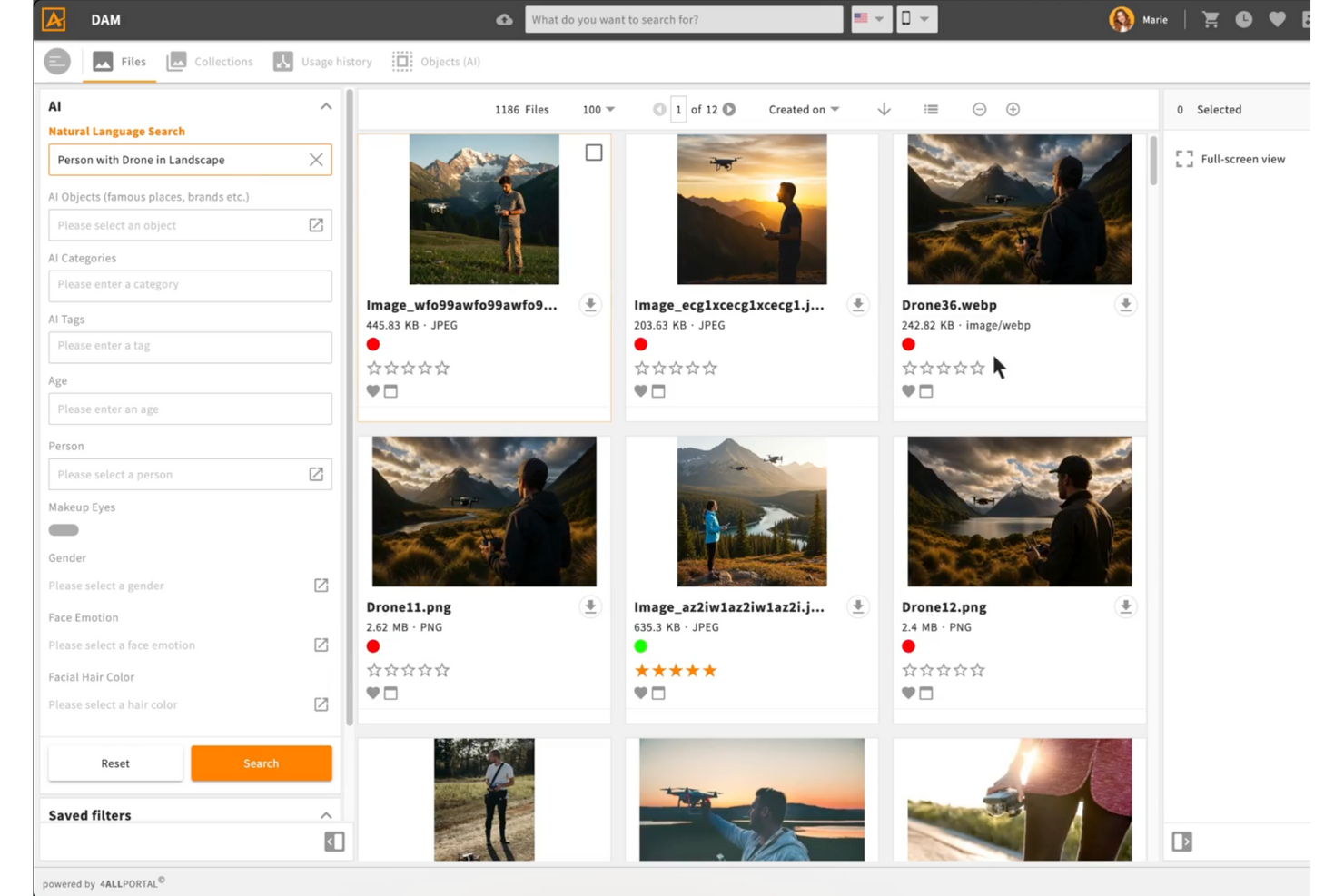Favorite Image_wfo99awfo99awfo9 with heart
This screenshot has width=1344, height=896.
[x=373, y=391]
